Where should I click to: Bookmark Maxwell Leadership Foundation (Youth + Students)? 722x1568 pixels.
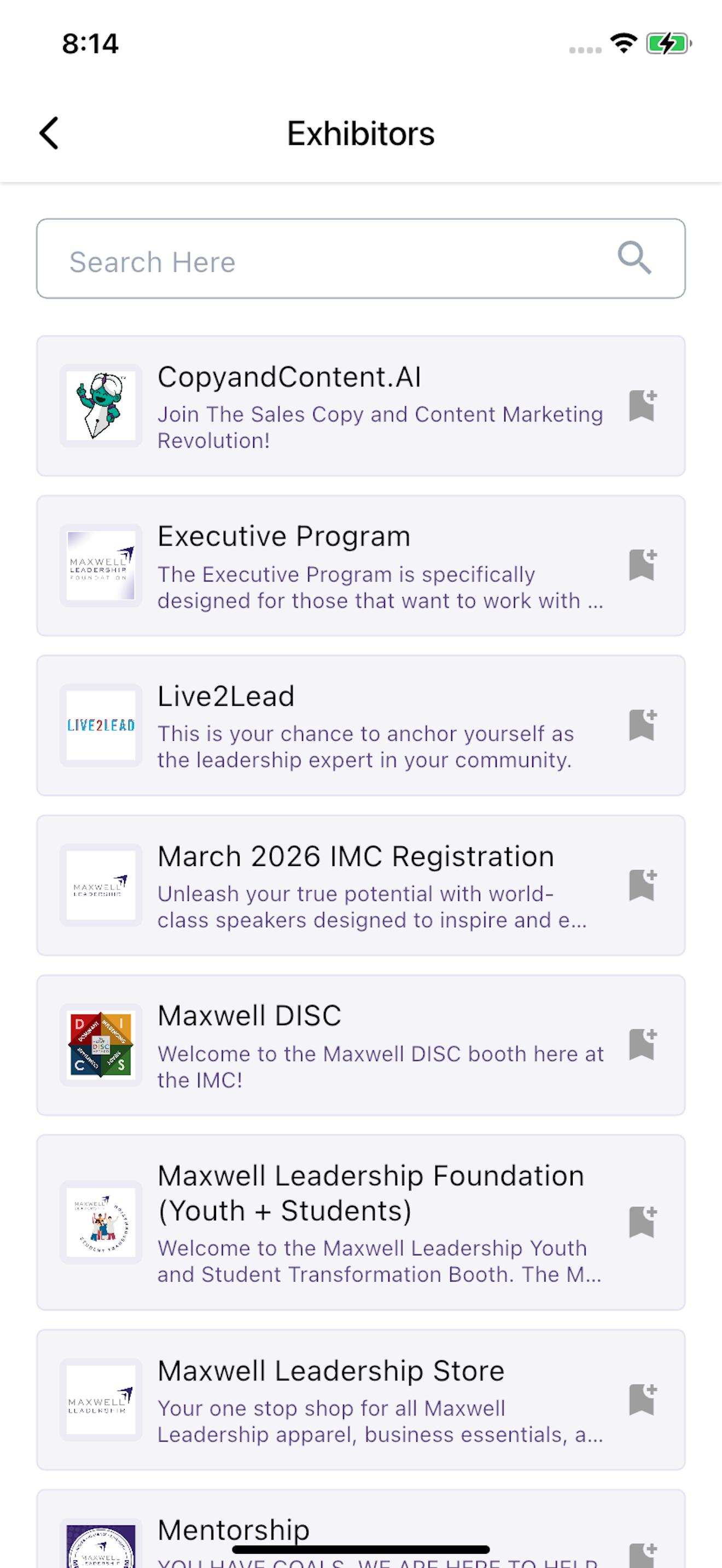[642, 1222]
